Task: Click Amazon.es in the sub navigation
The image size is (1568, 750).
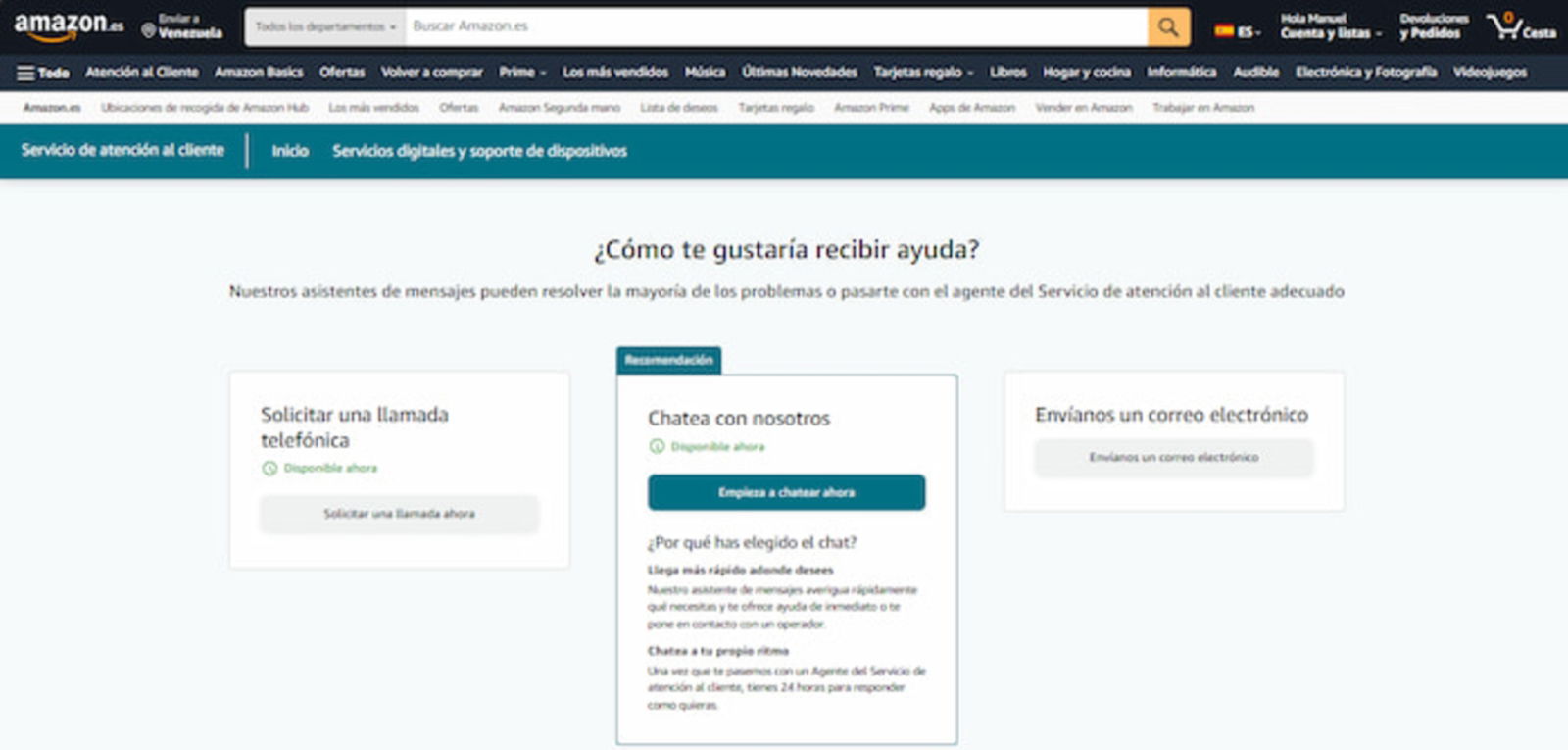Action: coord(52,108)
